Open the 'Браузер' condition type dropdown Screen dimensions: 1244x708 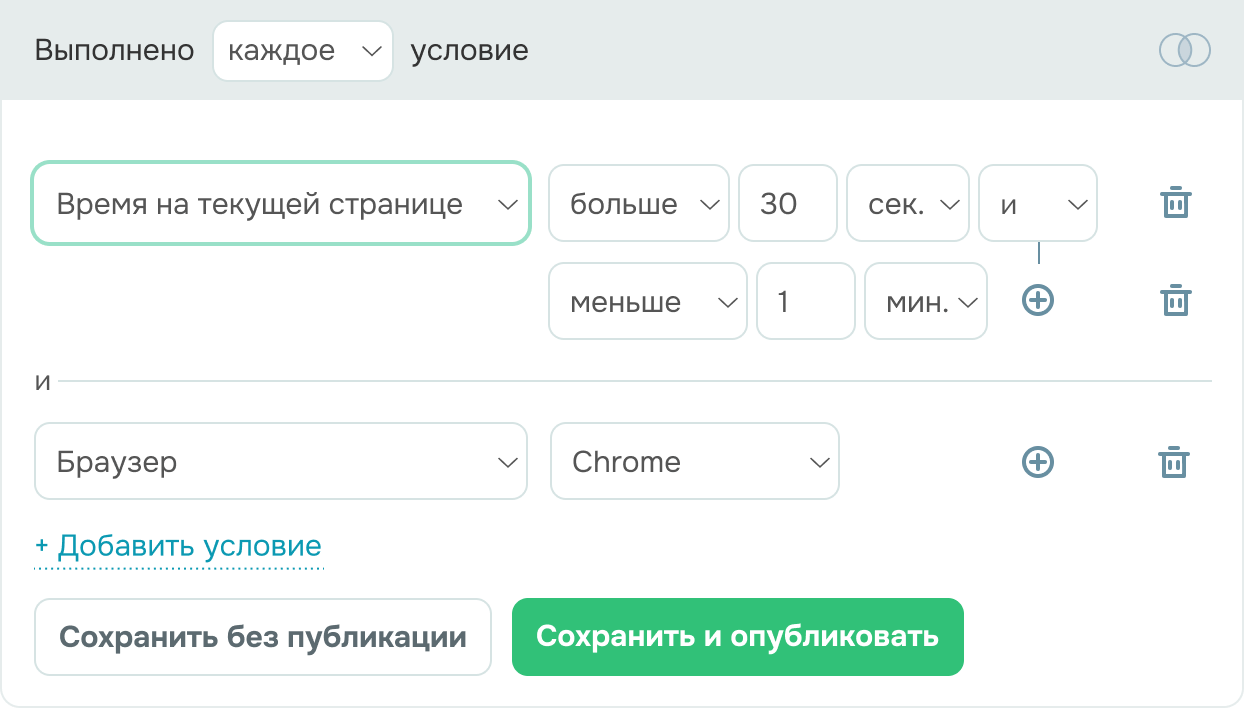(x=281, y=461)
